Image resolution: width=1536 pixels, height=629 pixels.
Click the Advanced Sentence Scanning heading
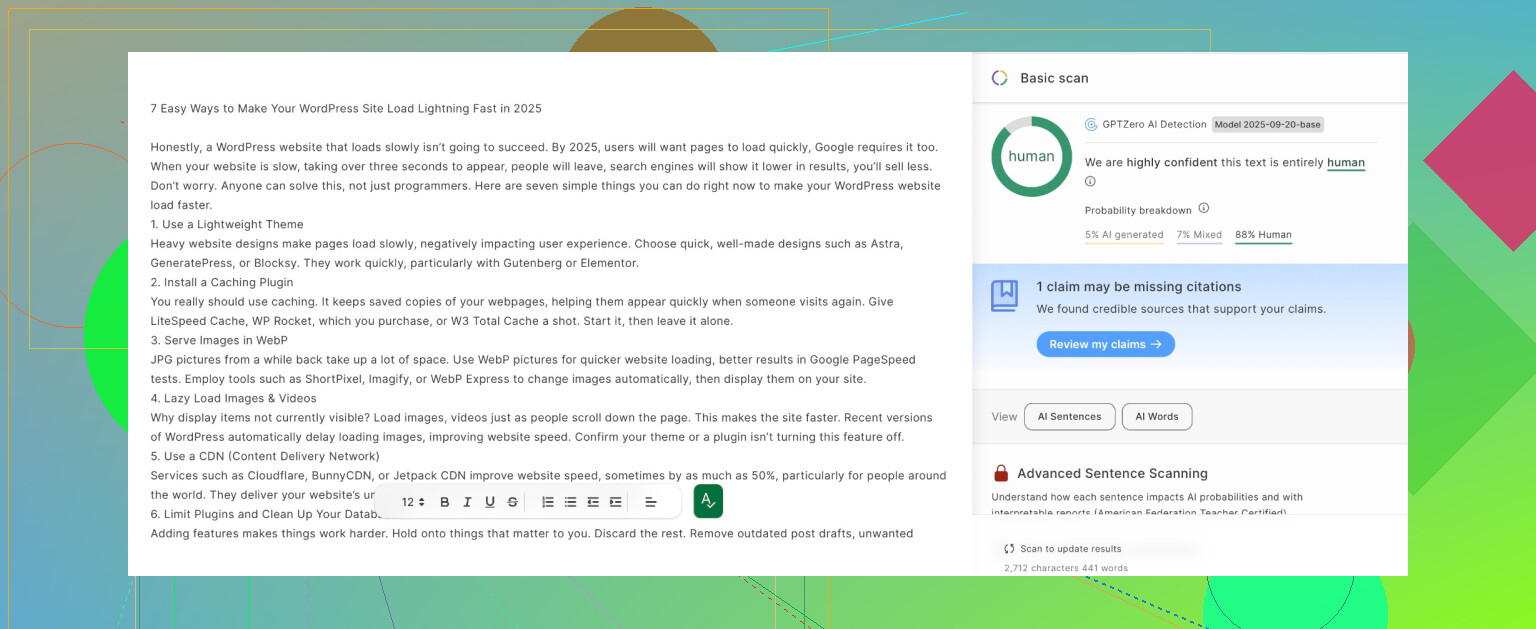coord(1112,473)
